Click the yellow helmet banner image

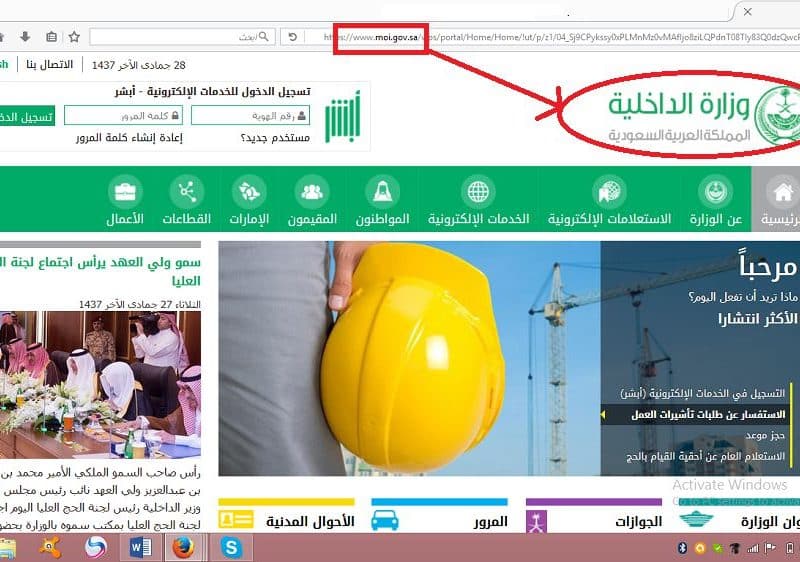(x=410, y=358)
